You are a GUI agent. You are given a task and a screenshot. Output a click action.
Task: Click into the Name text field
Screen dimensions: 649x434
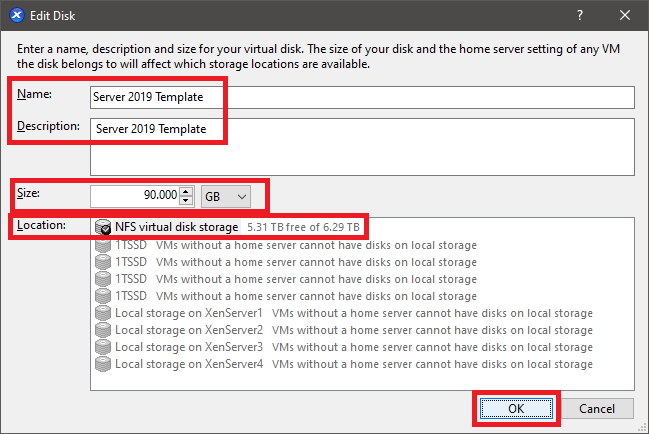(362, 97)
